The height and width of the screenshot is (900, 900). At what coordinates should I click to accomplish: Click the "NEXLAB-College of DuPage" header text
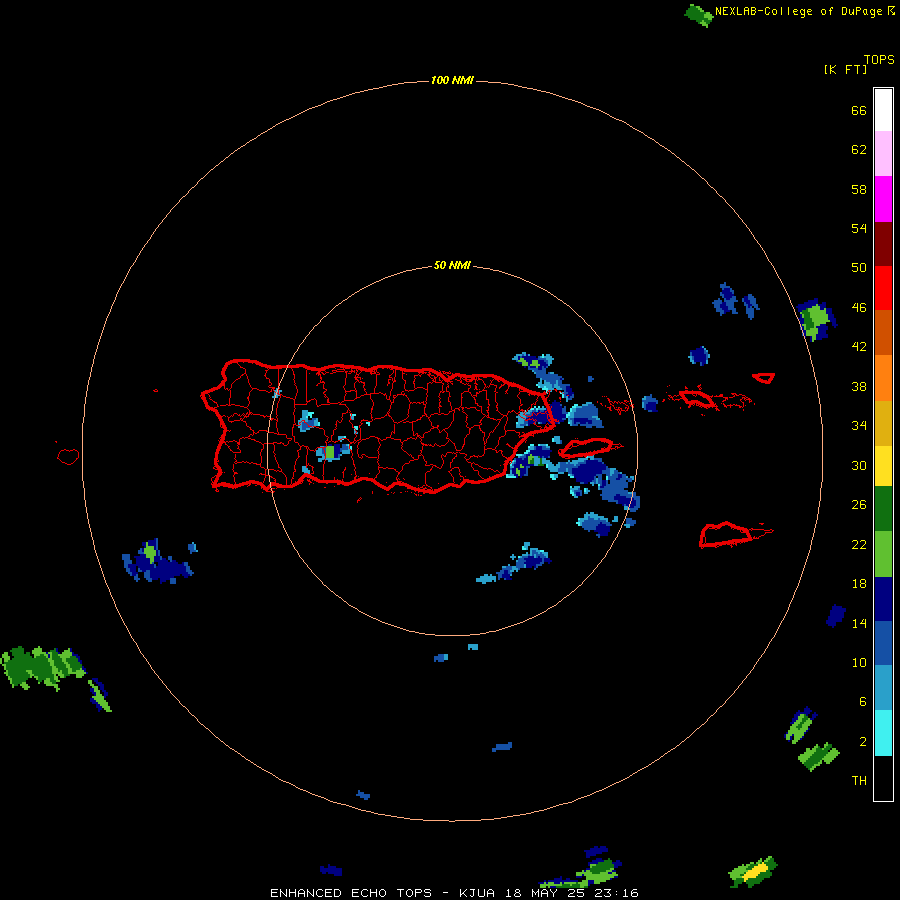(798, 11)
